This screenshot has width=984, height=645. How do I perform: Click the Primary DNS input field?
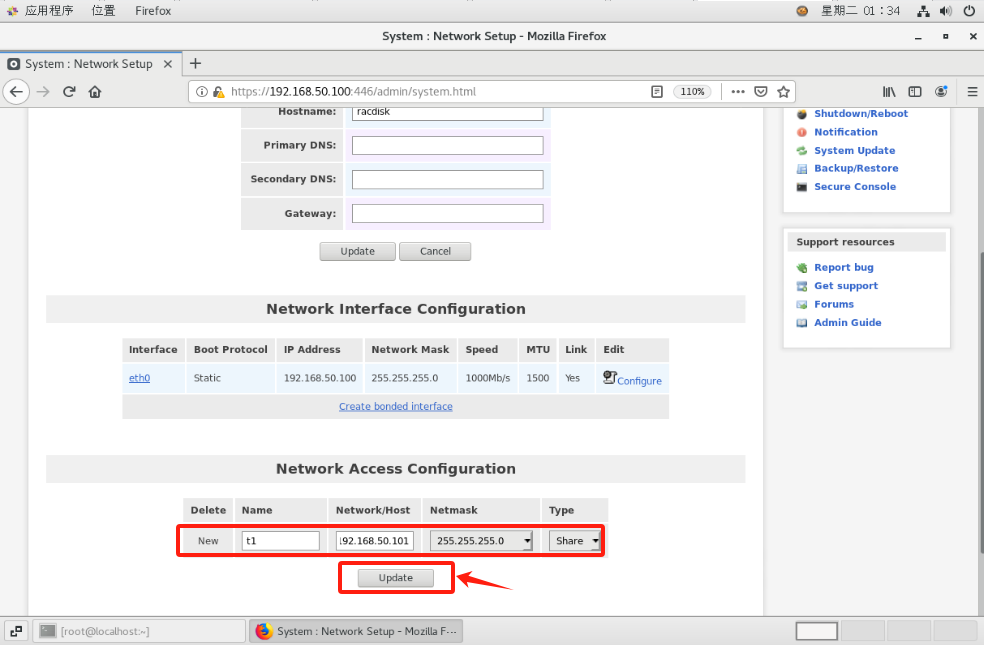tap(447, 146)
